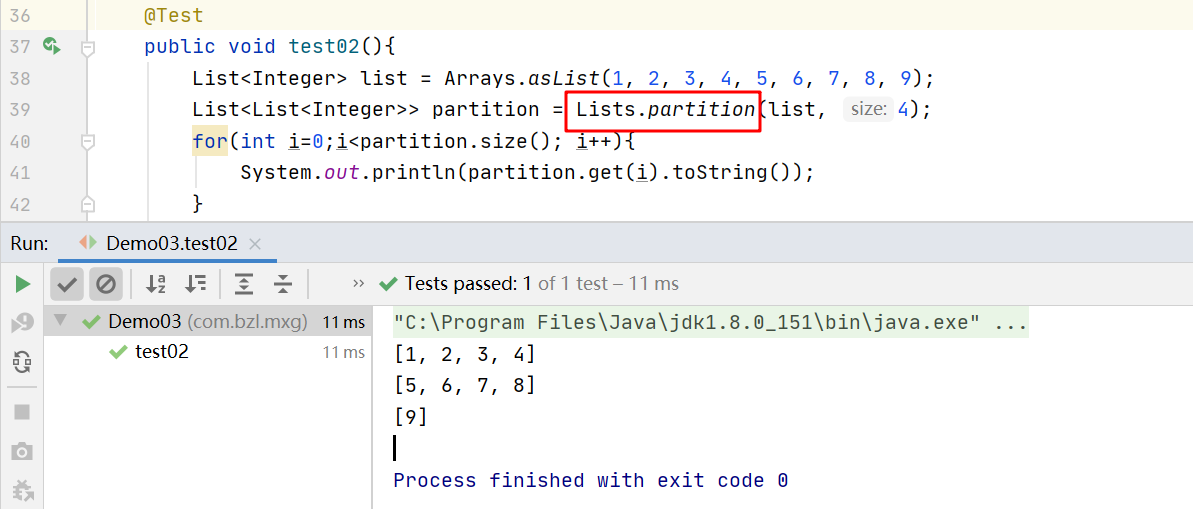This screenshot has width=1193, height=509.
Task: Collapse all test tree nodes
Action: click(283, 284)
